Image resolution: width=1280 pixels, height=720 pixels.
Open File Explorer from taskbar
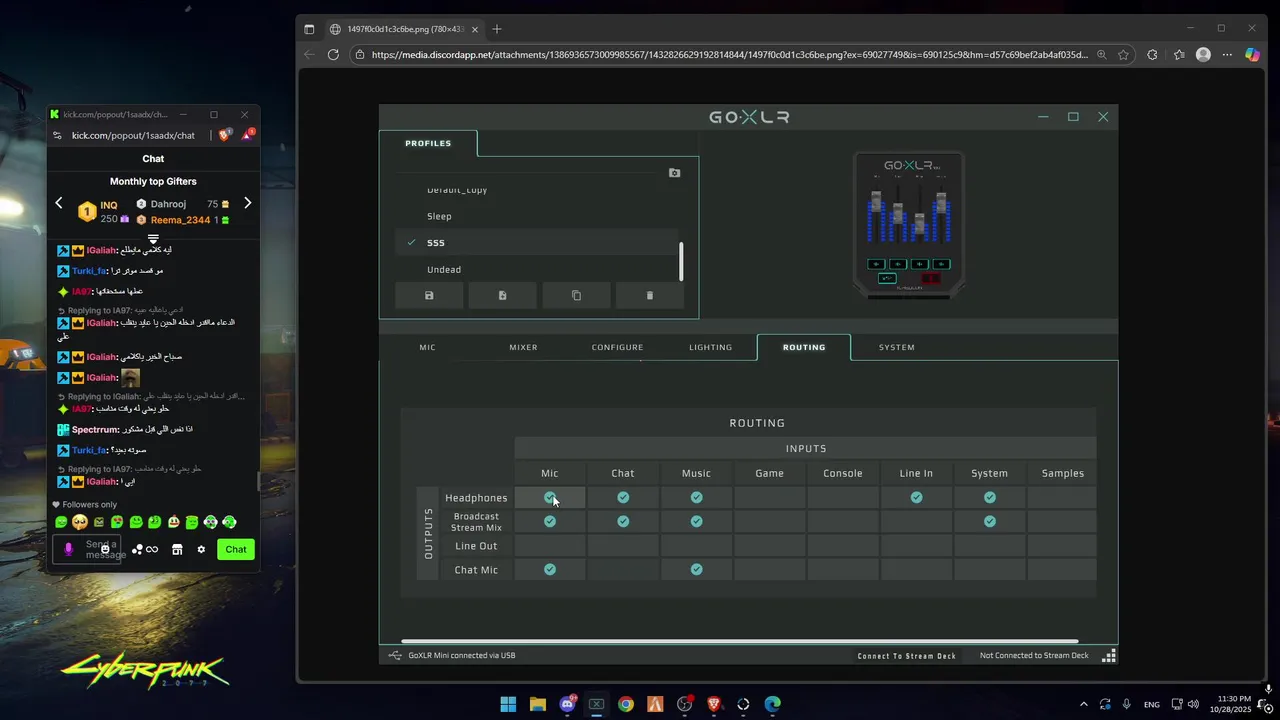pyautogui.click(x=537, y=704)
